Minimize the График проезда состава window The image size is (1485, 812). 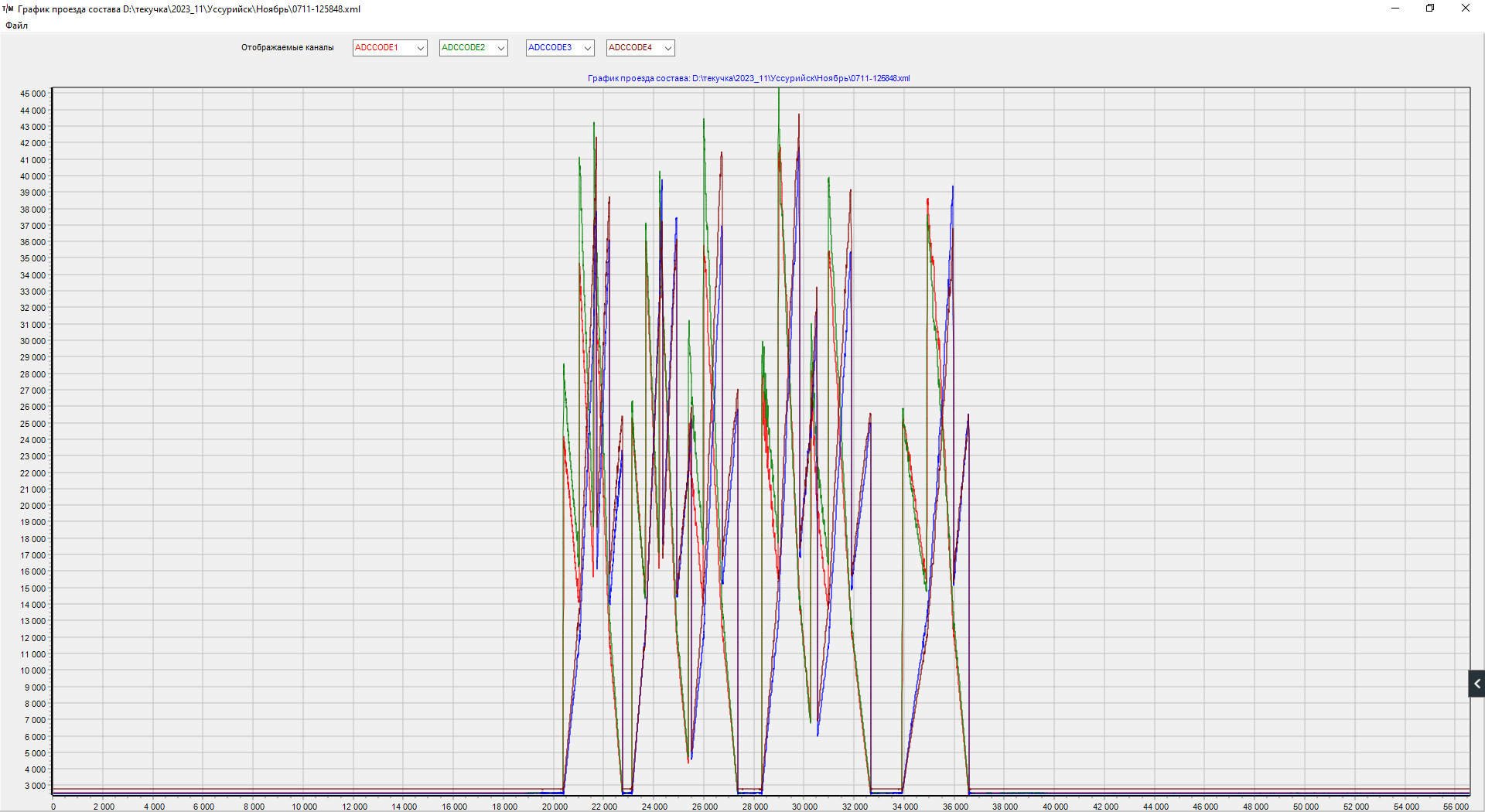(x=1395, y=9)
